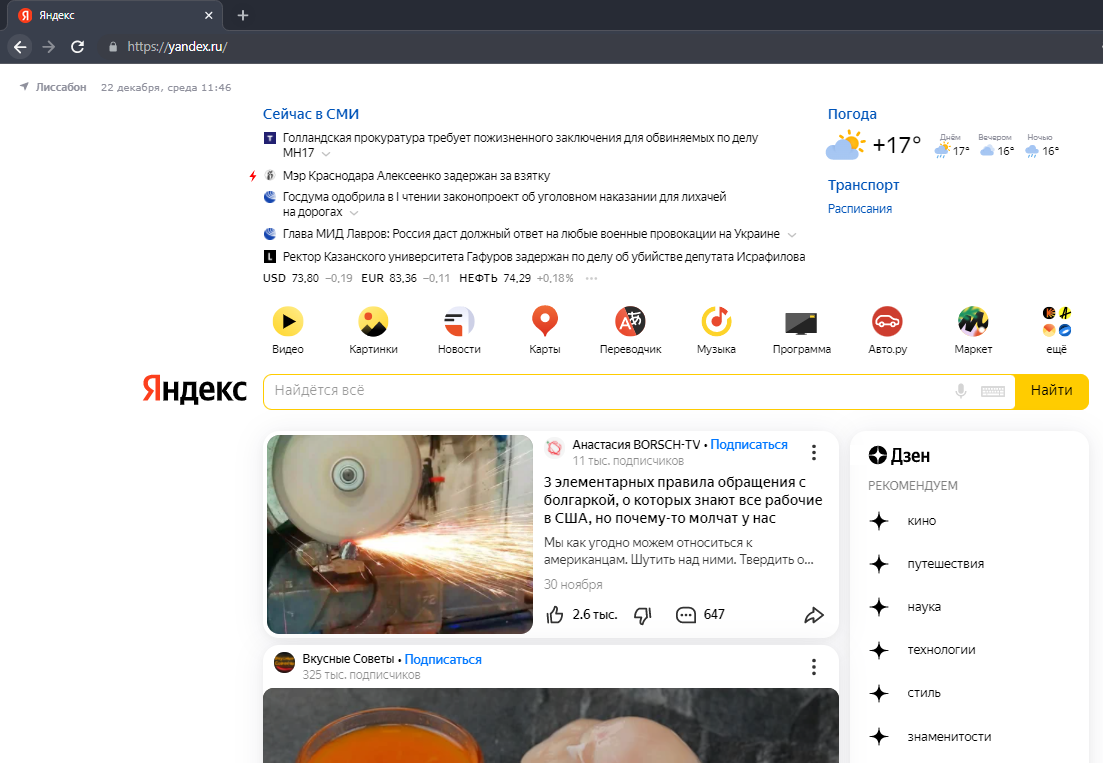Image resolution: width=1103 pixels, height=763 pixels.
Task: Open the Погода heading link
Action: [x=852, y=114]
